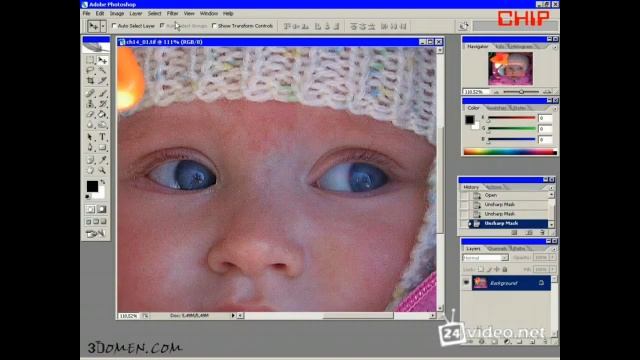Viewport: 640px width, 360px height.
Task: Click the red R slider track
Action: (x=512, y=118)
